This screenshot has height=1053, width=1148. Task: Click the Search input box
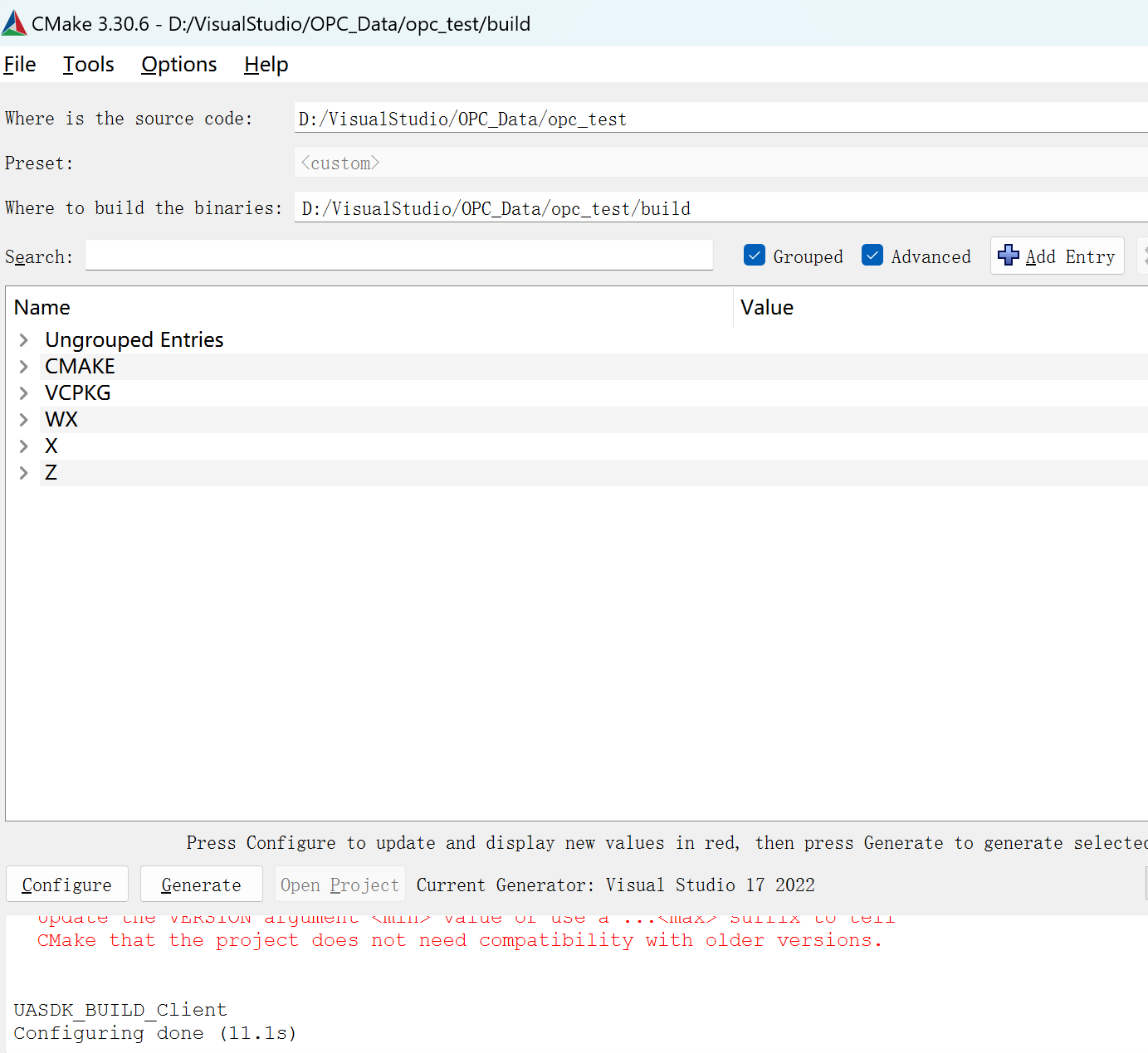pos(399,256)
